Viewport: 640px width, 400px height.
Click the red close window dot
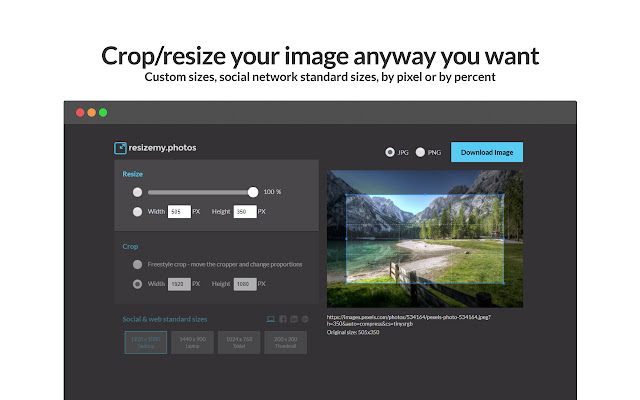coord(80,113)
